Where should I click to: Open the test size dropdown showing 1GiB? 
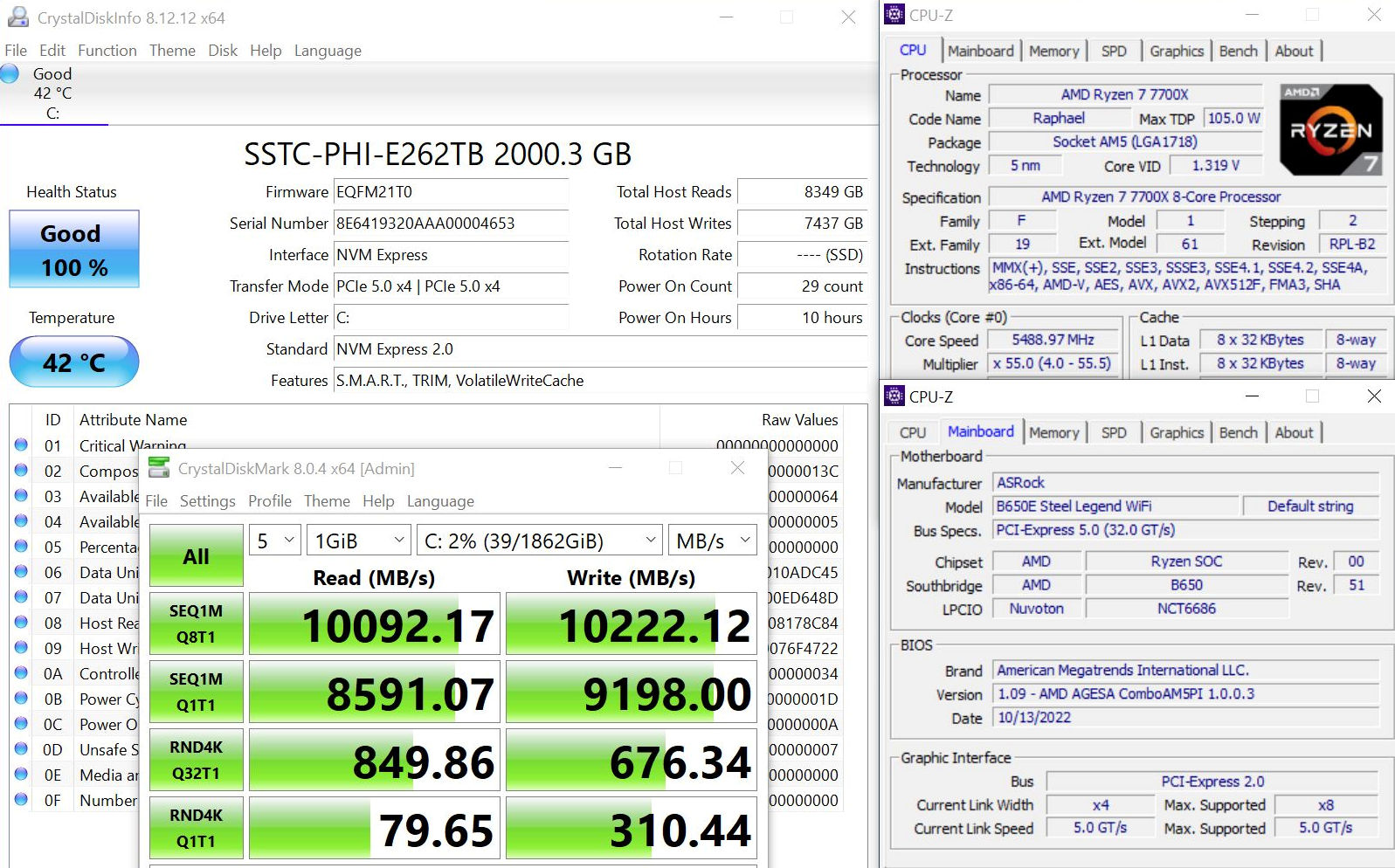[358, 541]
